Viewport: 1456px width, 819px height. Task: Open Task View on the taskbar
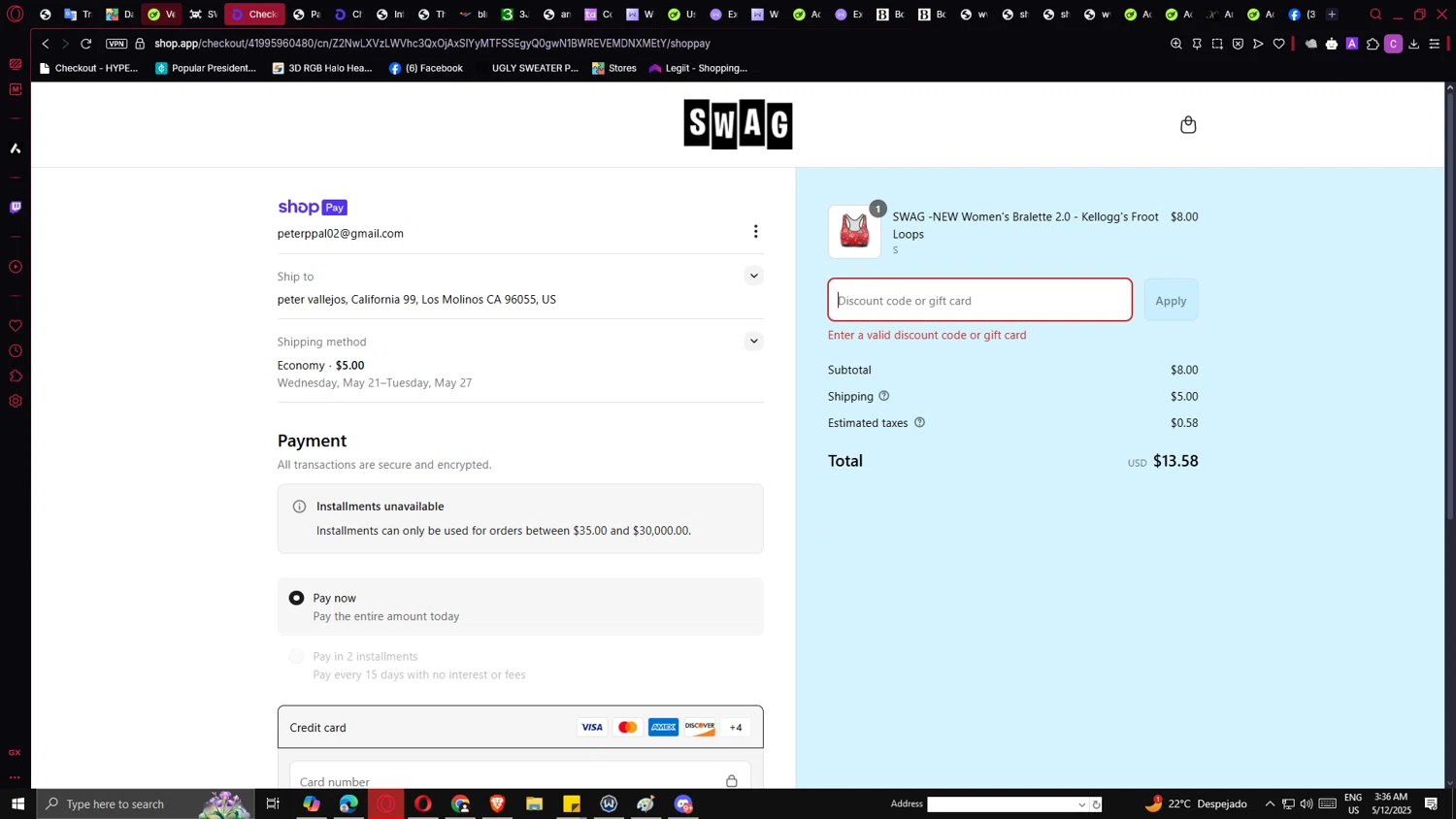pos(273,803)
